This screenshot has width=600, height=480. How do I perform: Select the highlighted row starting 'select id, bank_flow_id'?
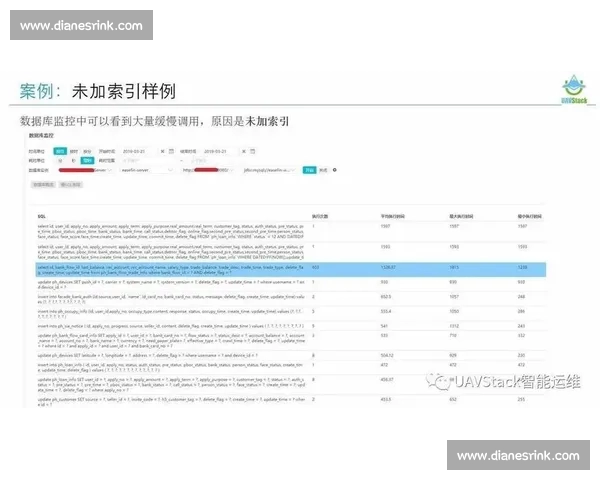click(291, 270)
